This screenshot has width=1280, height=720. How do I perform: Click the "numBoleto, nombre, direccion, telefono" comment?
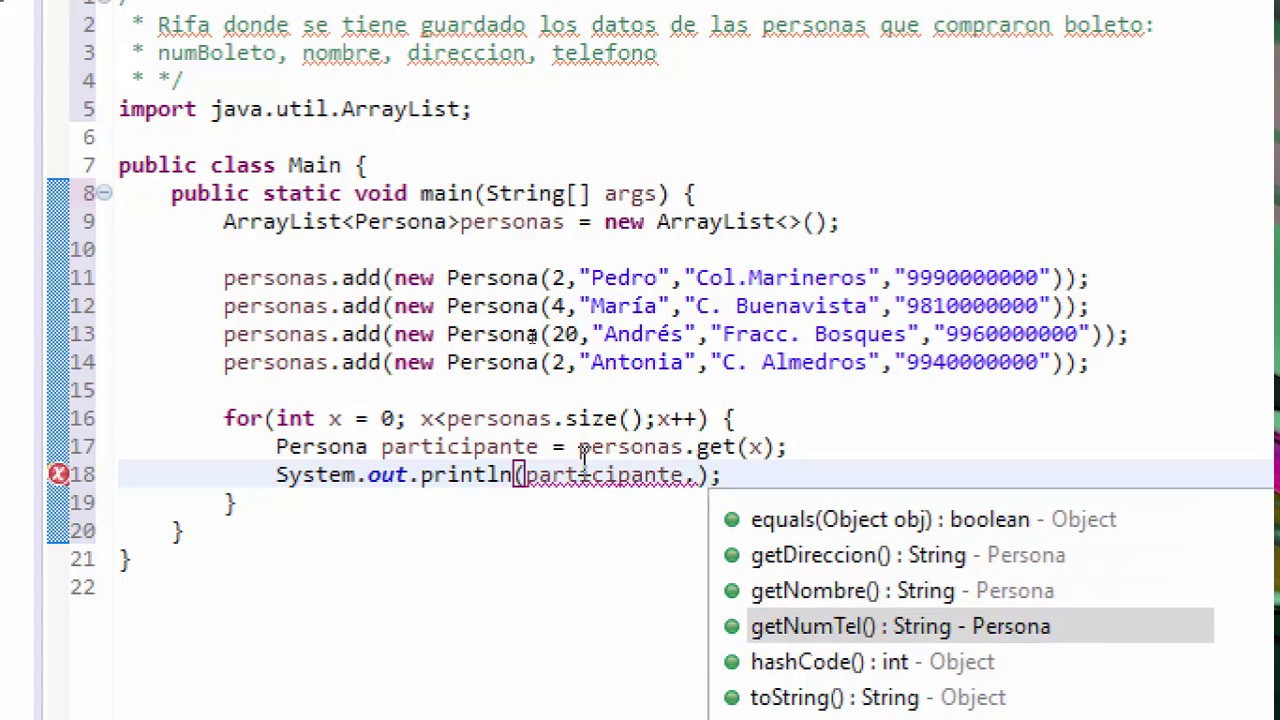coord(407,53)
